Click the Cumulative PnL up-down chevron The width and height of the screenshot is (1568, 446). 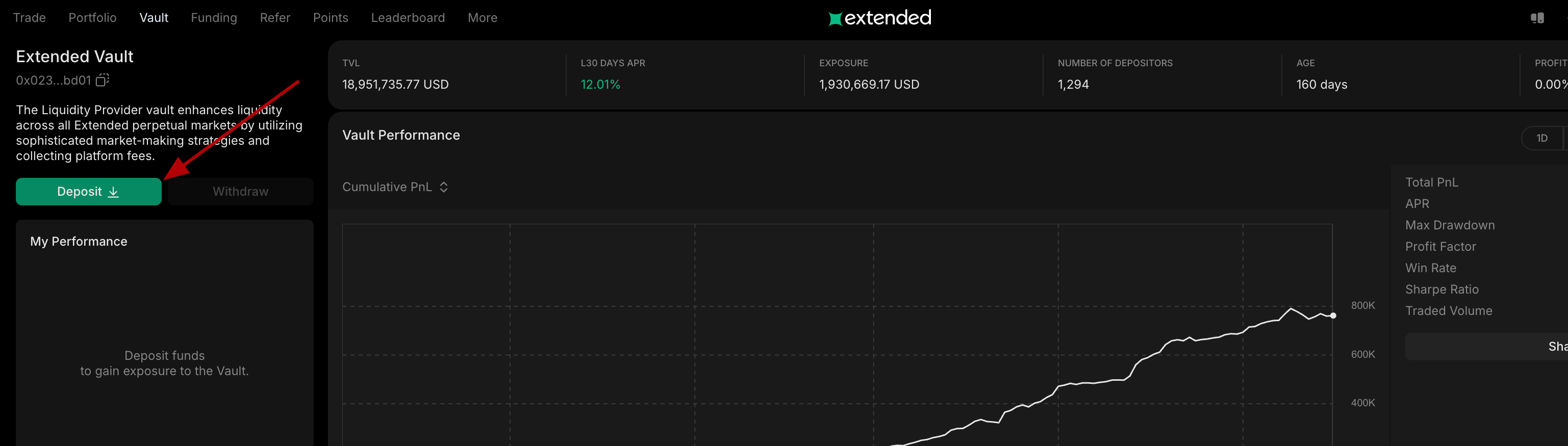444,188
